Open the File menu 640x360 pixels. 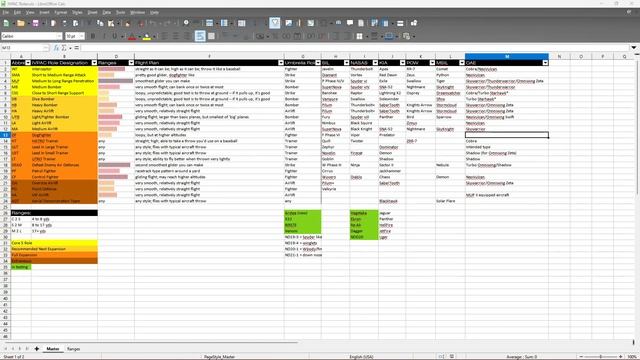(x=6, y=12)
